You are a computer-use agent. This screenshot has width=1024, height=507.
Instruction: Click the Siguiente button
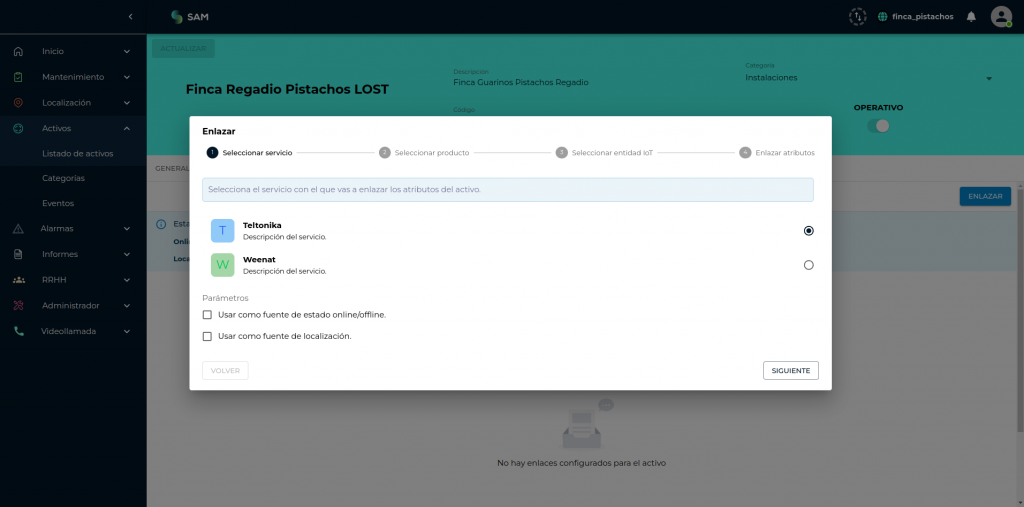pos(790,370)
